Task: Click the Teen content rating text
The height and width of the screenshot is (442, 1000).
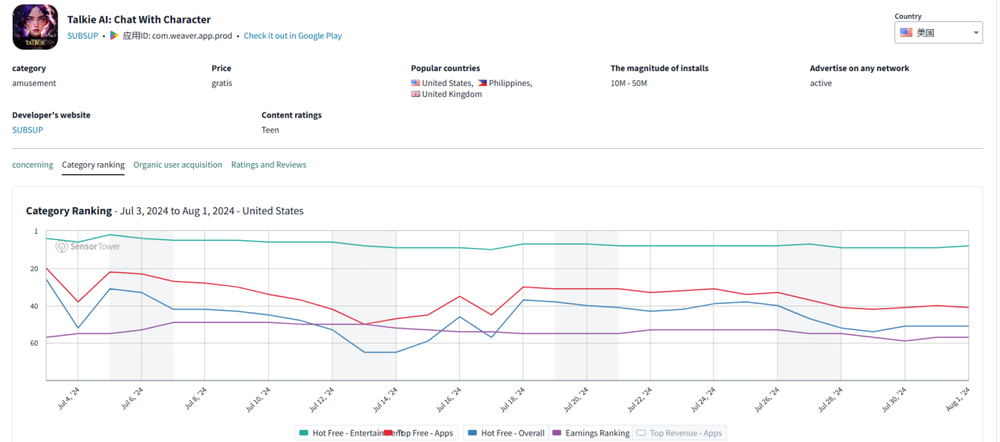Action: (x=270, y=129)
